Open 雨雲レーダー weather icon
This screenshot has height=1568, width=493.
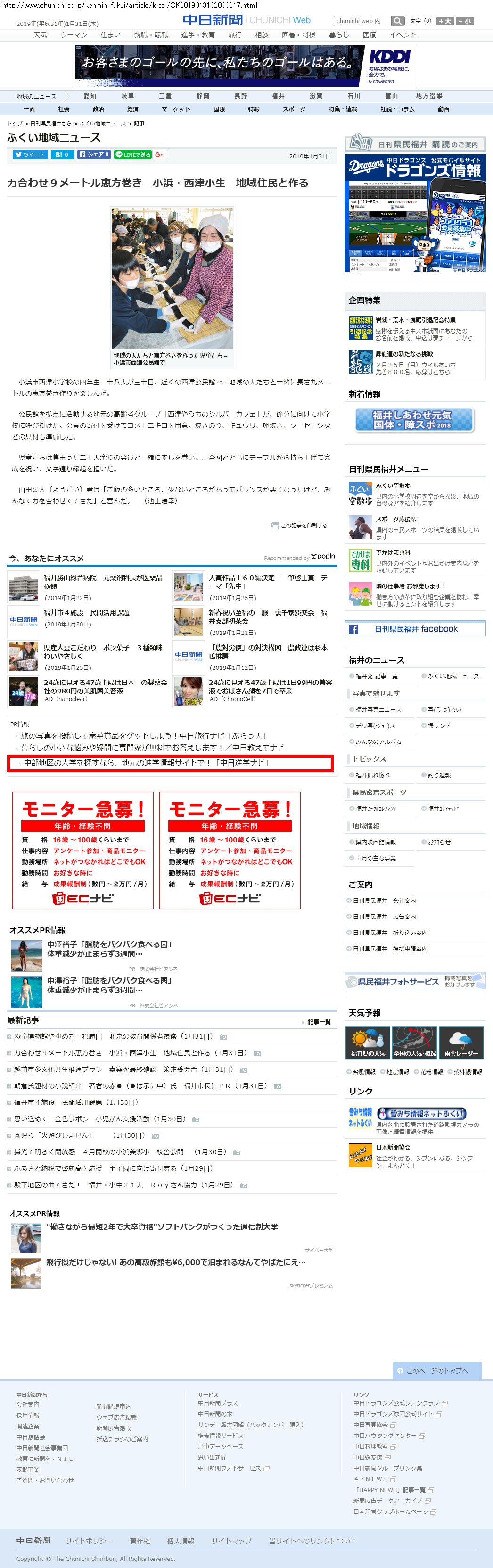[461, 1043]
